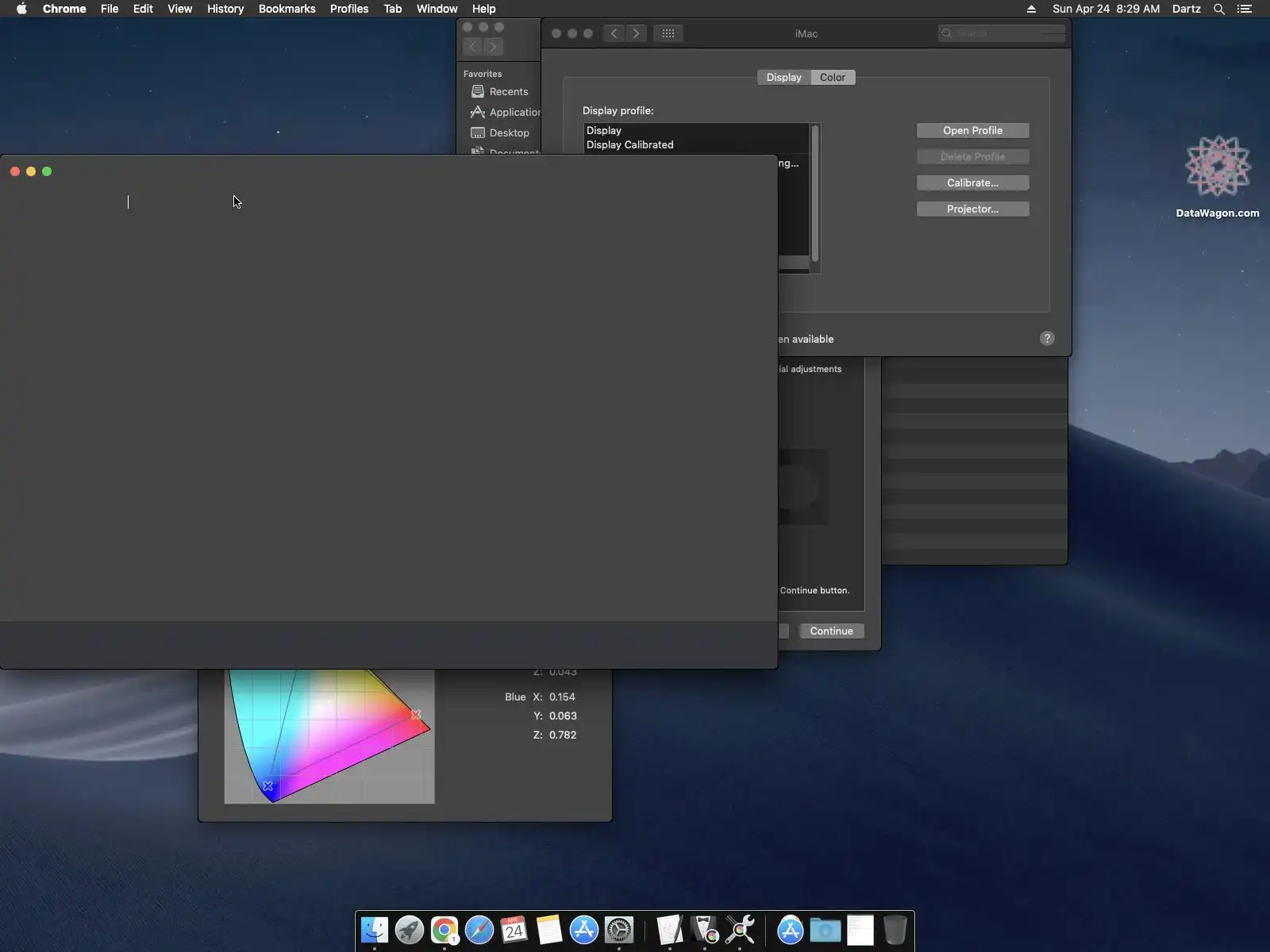
Task: Open the Bookmarks menu
Action: click(x=287, y=9)
